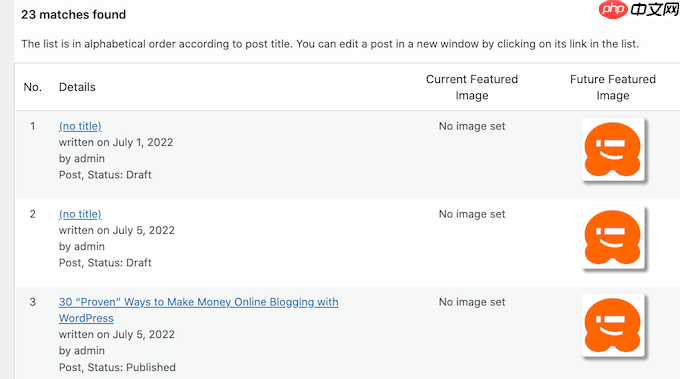680x379 pixels.
Task: Open the first (no title) post link
Action: coord(80,126)
